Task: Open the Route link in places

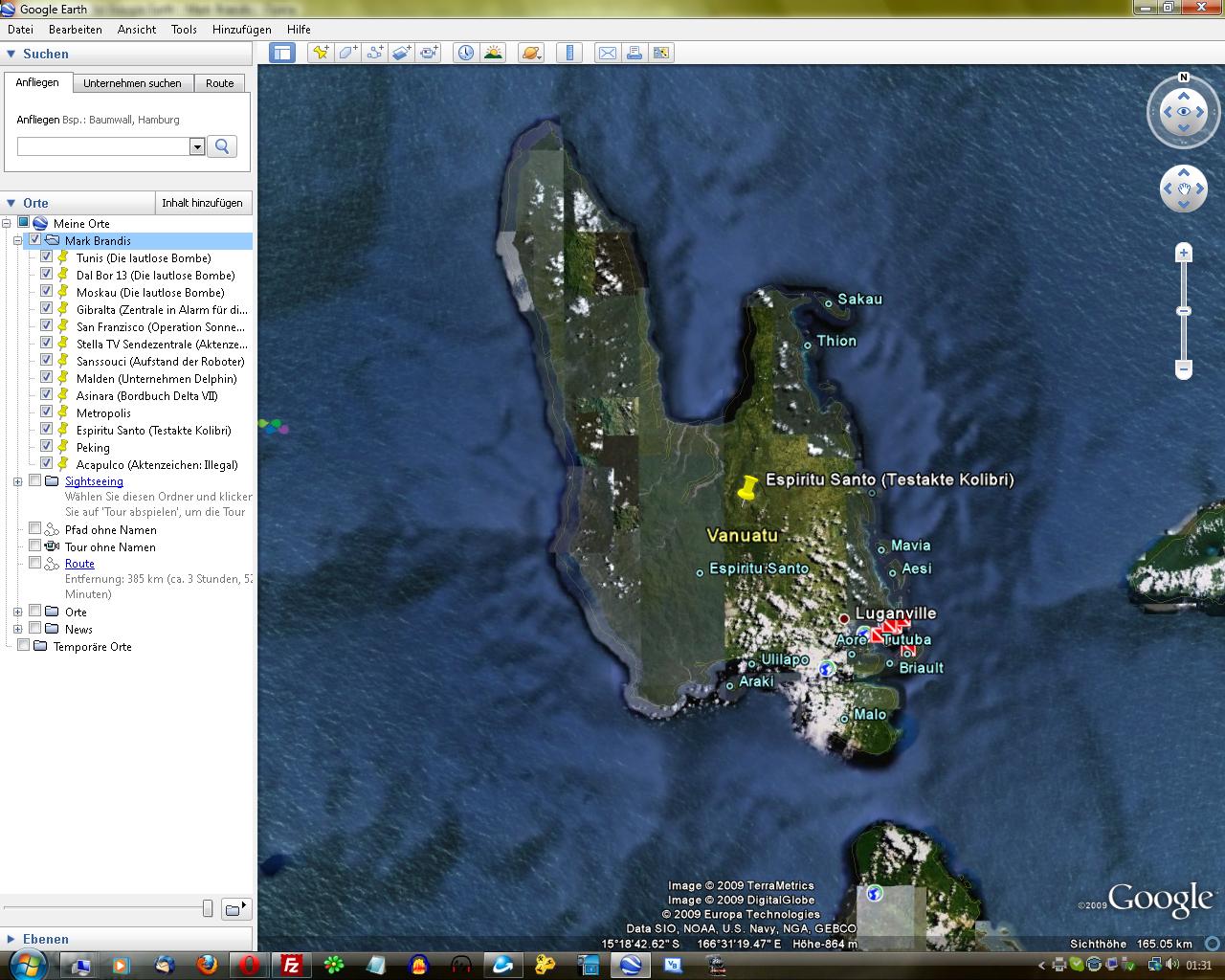Action: [79, 564]
